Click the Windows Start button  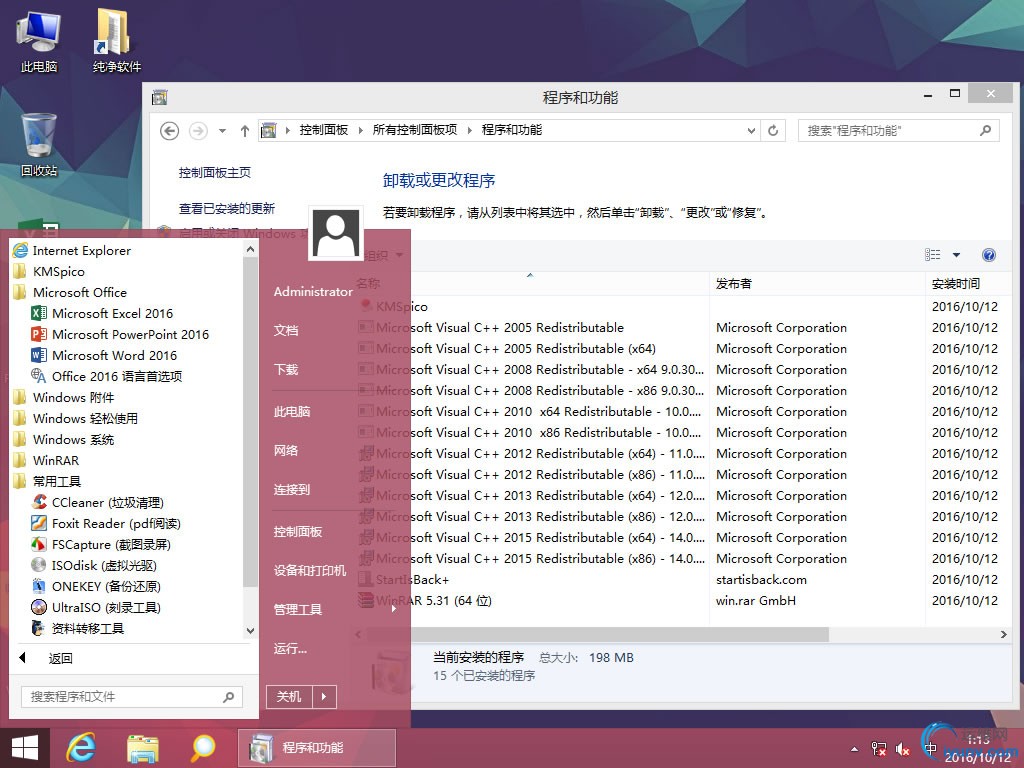[25, 748]
